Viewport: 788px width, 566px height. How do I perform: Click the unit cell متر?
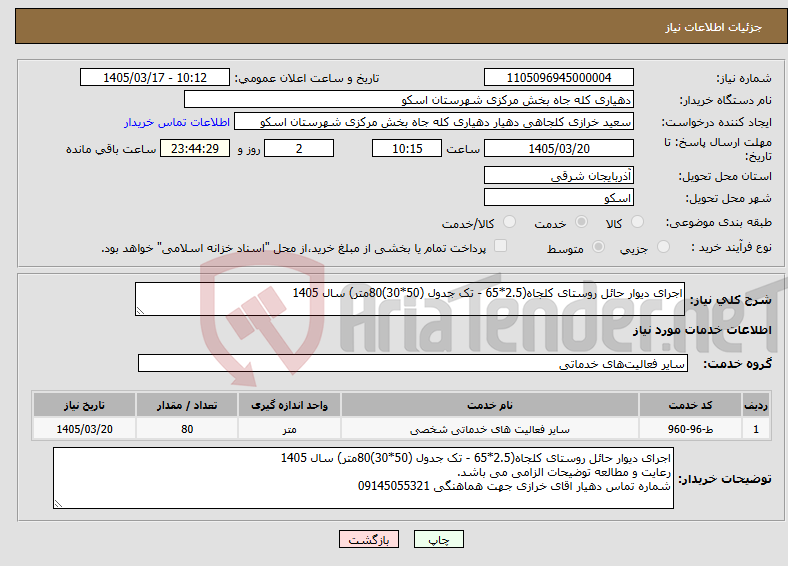[x=289, y=429]
